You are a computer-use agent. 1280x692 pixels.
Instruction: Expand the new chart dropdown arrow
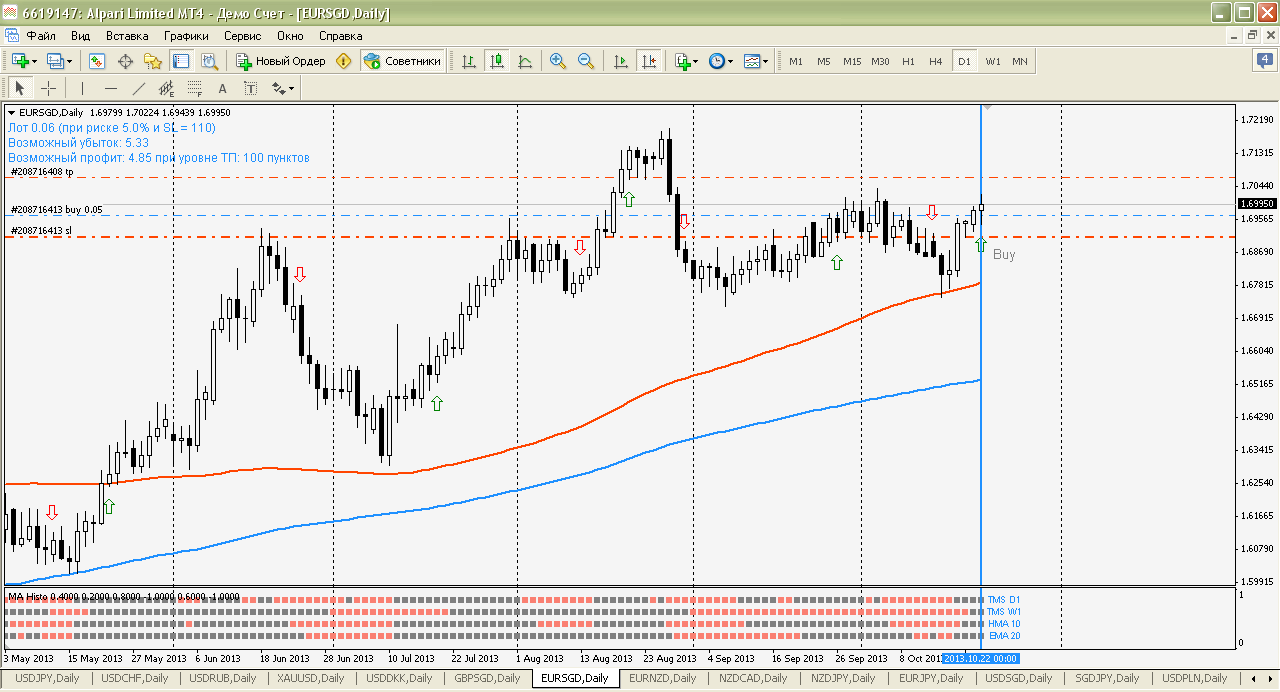(x=35, y=61)
